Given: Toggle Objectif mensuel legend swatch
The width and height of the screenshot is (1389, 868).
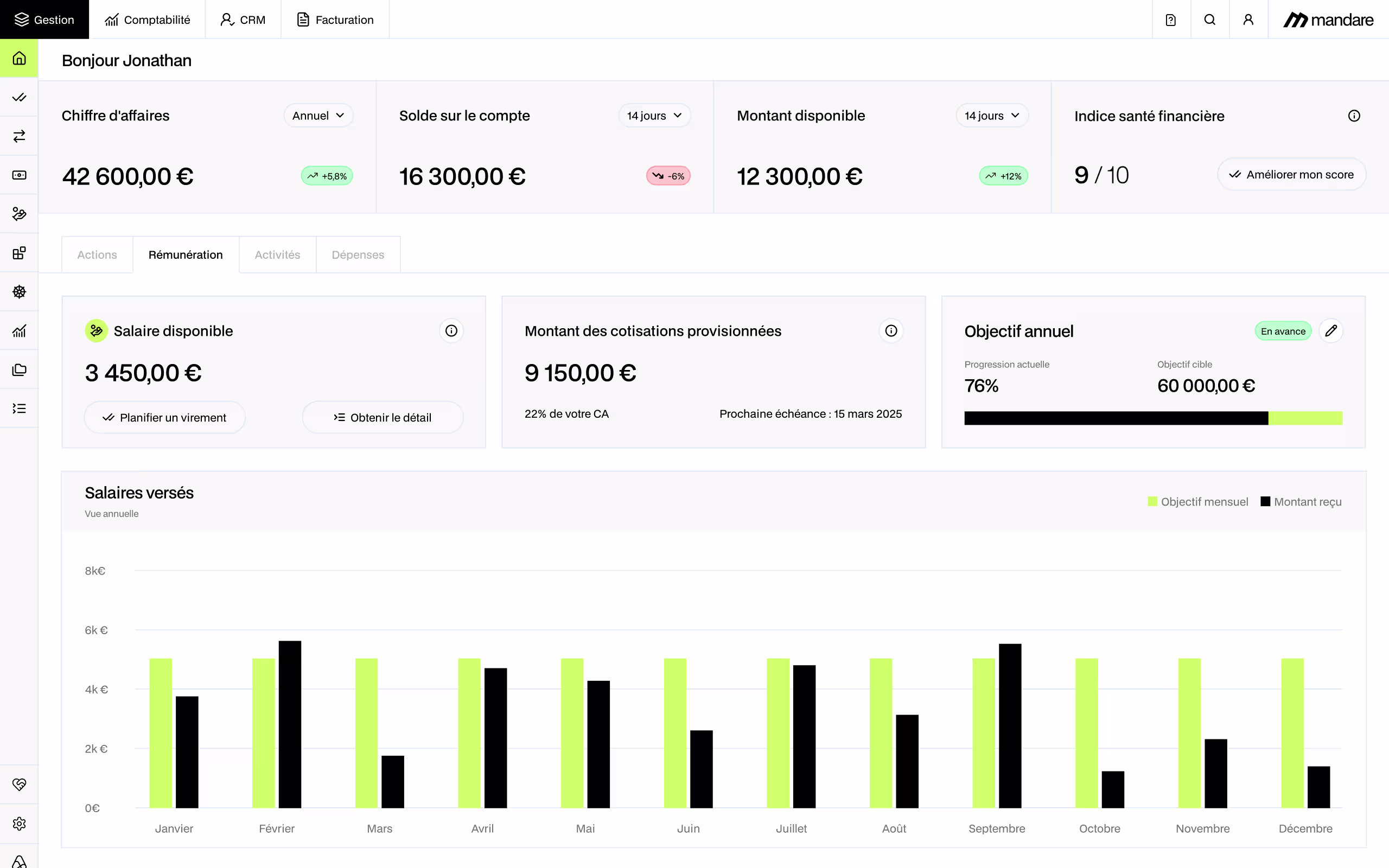Looking at the screenshot, I should [x=1152, y=501].
